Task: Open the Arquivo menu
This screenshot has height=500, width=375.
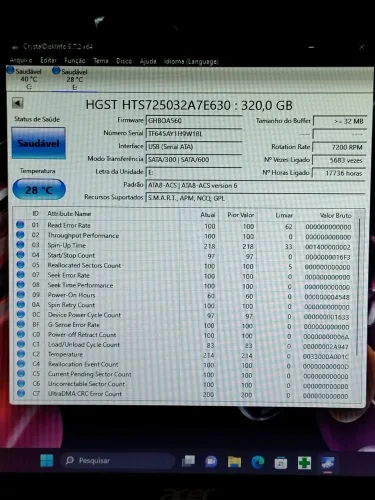Action: coord(21,61)
